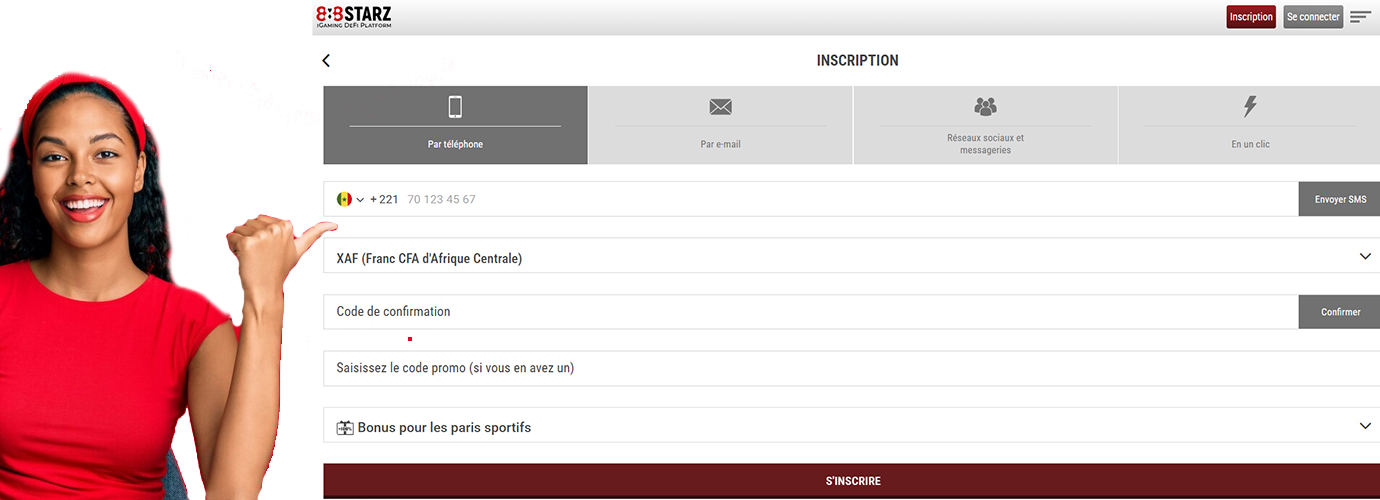The width and height of the screenshot is (1380, 500).
Task: Click the gift bonus icon
Action: (345, 428)
